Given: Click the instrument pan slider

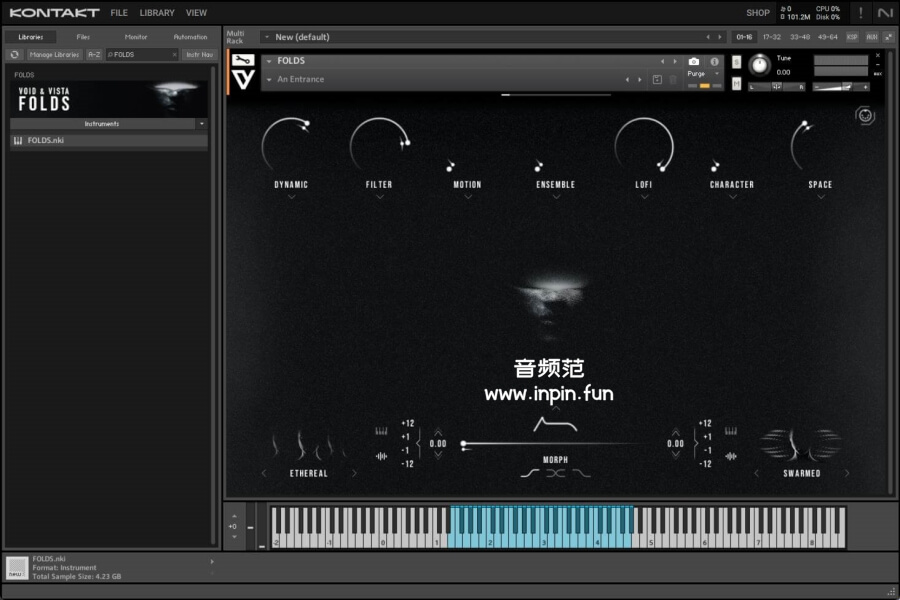Looking at the screenshot, I should click(x=777, y=87).
